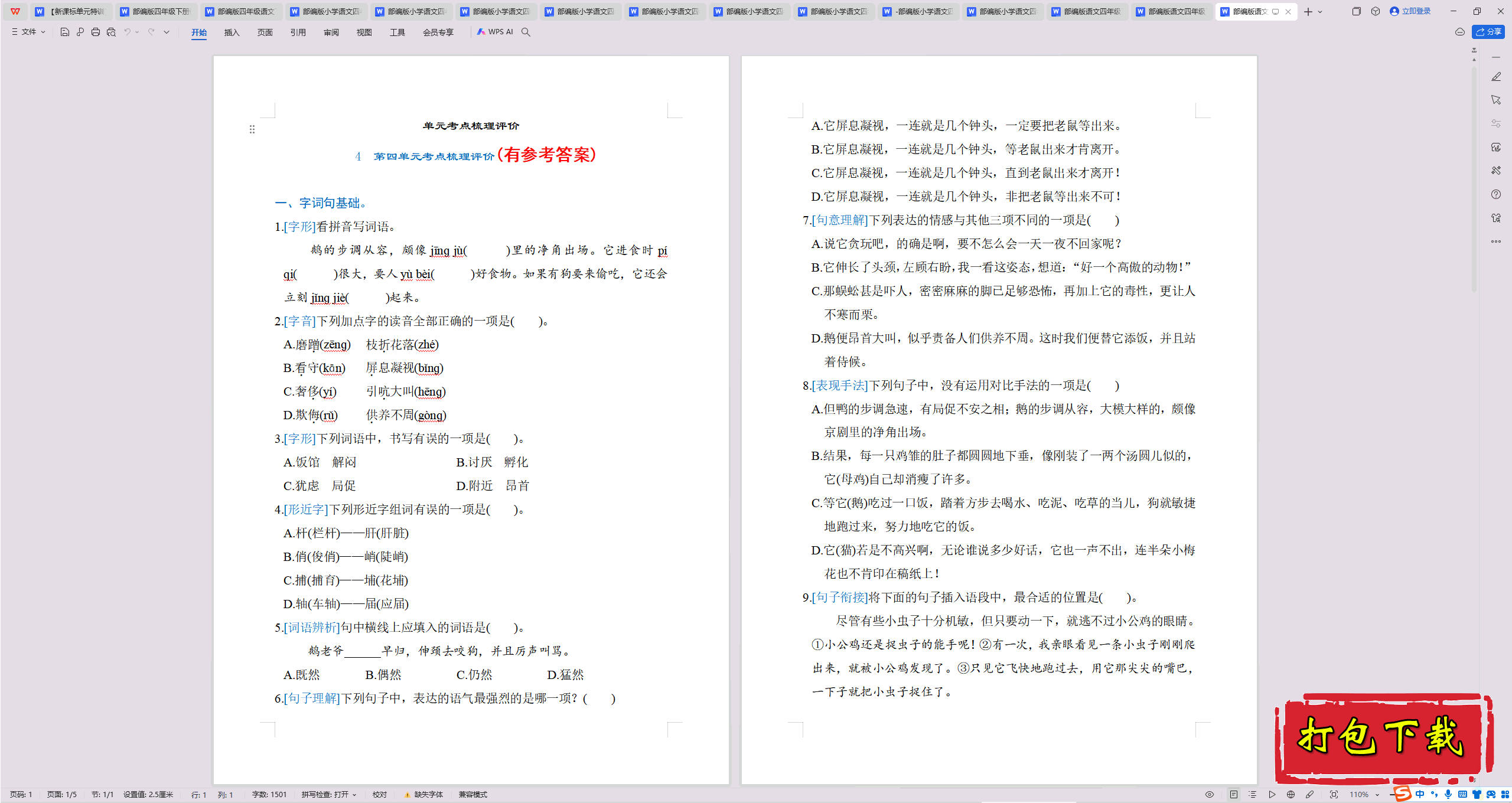Image resolution: width=1512 pixels, height=803 pixels.
Task: Click the cube skin/app center icon
Action: pyautogui.click(x=1376, y=11)
